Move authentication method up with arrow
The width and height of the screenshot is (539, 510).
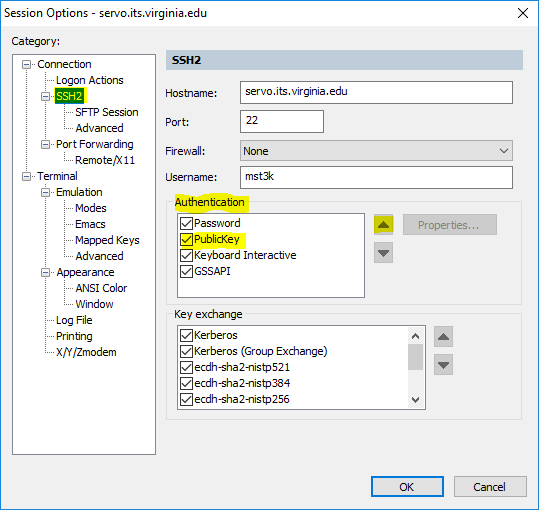(x=383, y=225)
